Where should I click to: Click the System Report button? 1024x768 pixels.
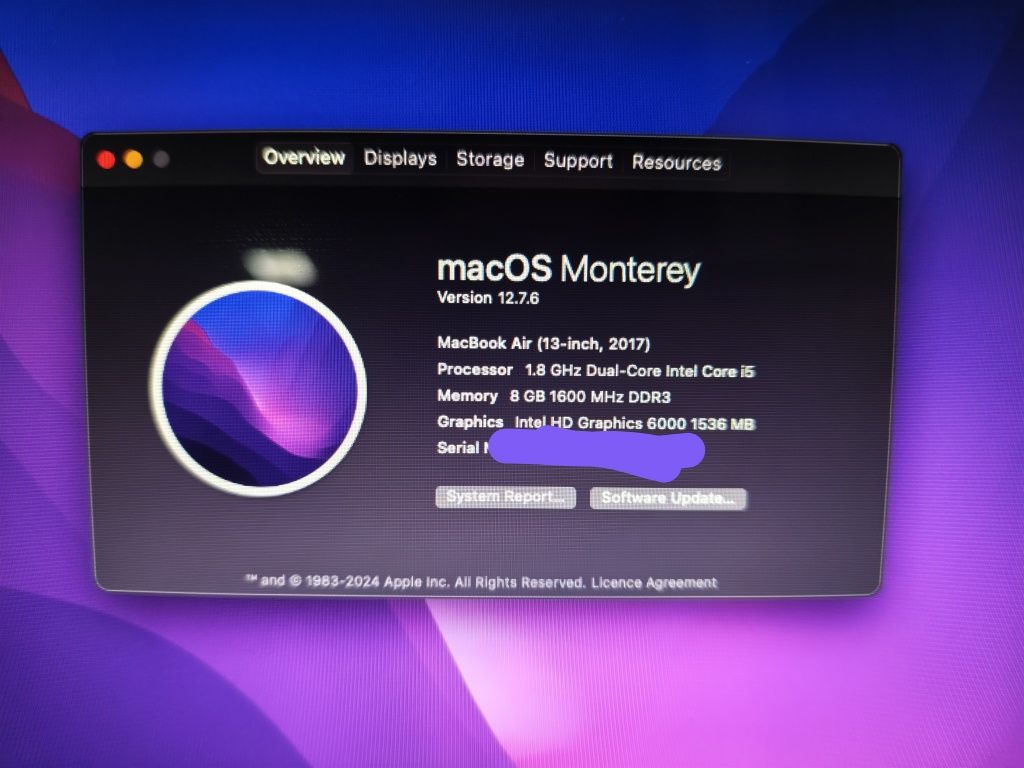505,497
